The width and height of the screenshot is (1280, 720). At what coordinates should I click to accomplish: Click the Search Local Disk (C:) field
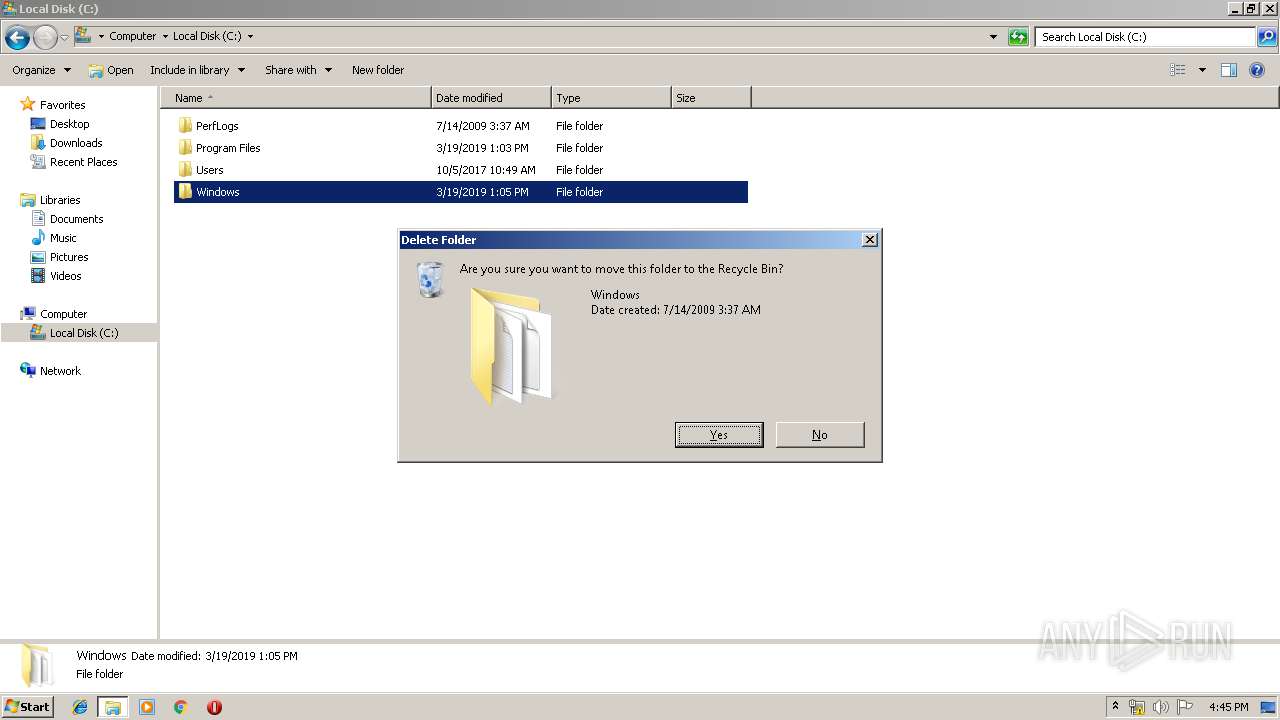(1146, 37)
